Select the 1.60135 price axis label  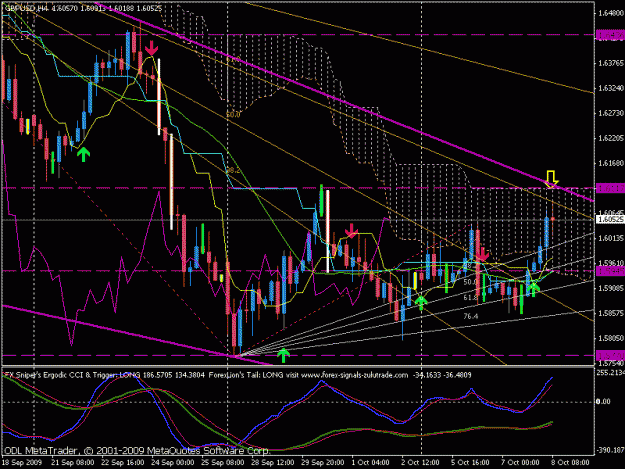point(610,238)
